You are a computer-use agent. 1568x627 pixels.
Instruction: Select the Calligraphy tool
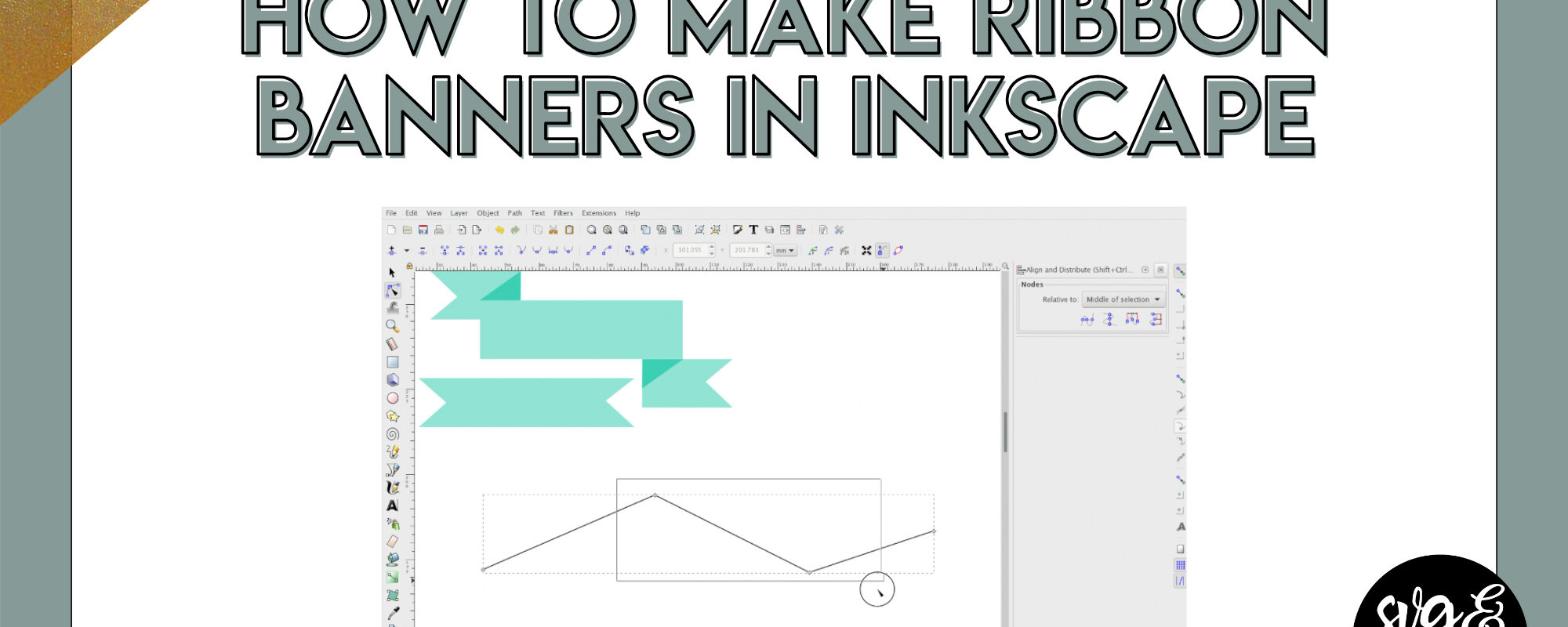[393, 487]
